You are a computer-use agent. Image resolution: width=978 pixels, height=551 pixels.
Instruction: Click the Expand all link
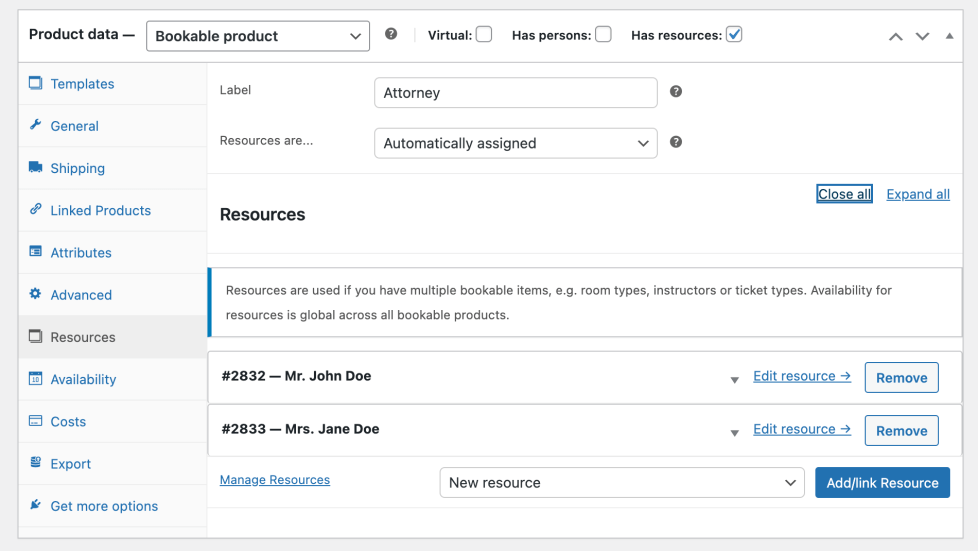pos(918,194)
